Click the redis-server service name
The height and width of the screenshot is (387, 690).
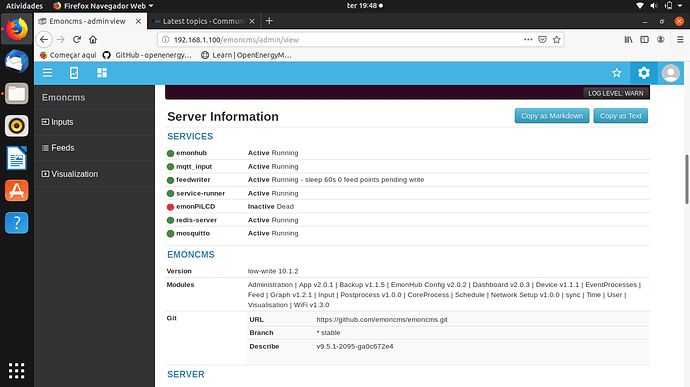click(x=196, y=220)
